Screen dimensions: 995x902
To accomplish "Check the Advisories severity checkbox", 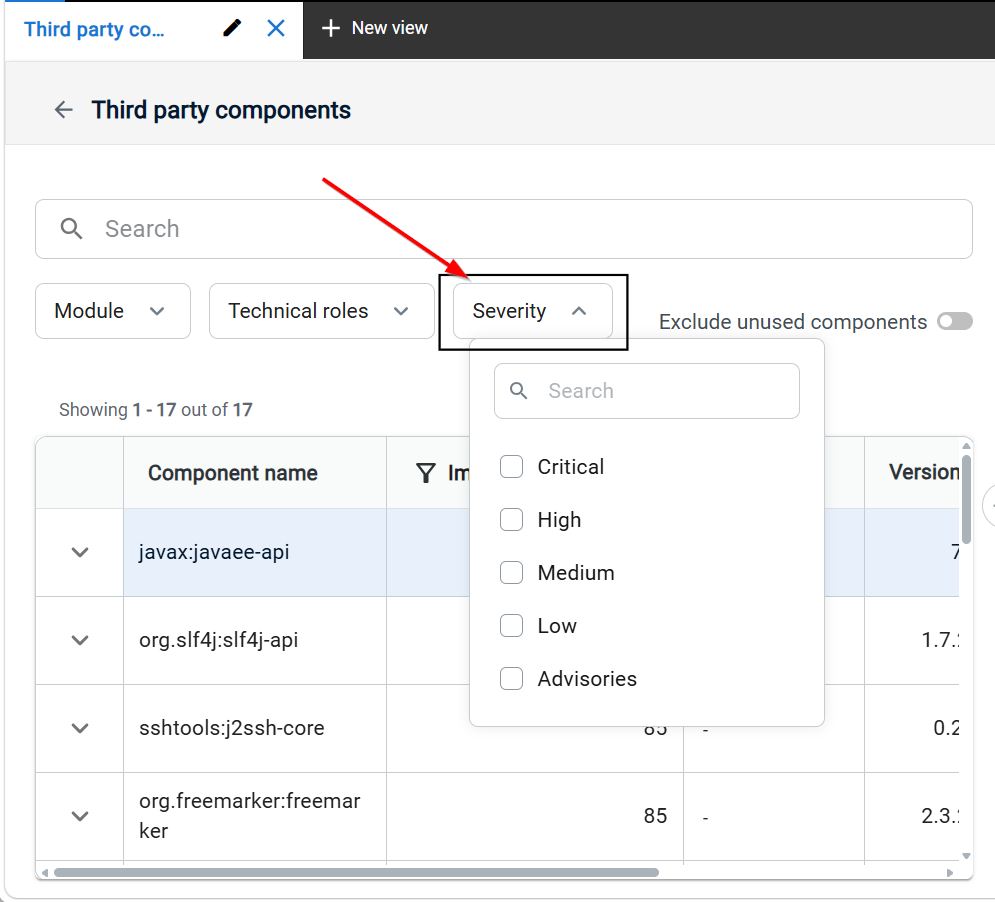I will [x=511, y=679].
